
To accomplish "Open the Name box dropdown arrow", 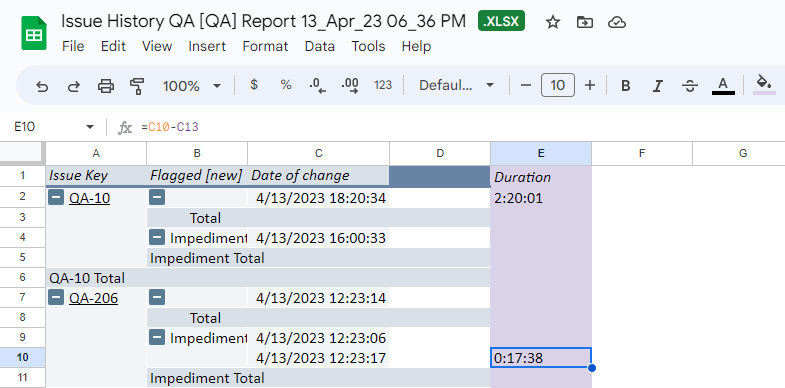I will [x=90, y=127].
